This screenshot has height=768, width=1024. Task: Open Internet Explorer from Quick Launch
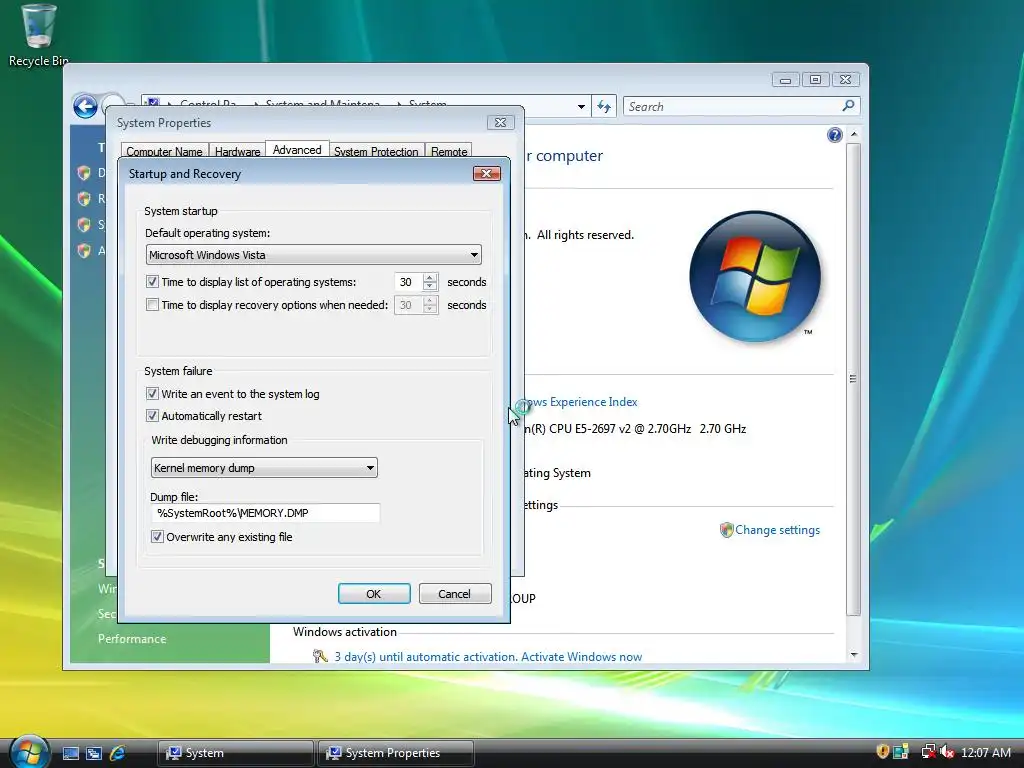118,753
